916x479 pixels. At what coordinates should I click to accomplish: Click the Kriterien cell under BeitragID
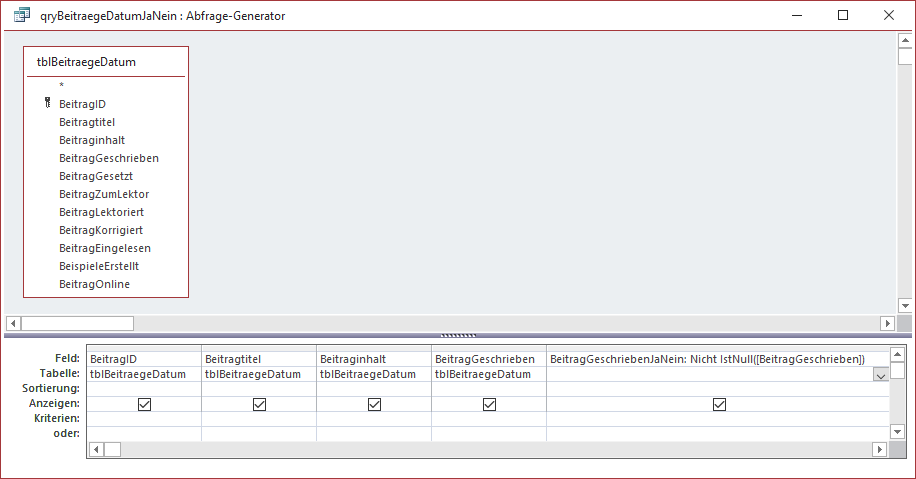point(145,417)
